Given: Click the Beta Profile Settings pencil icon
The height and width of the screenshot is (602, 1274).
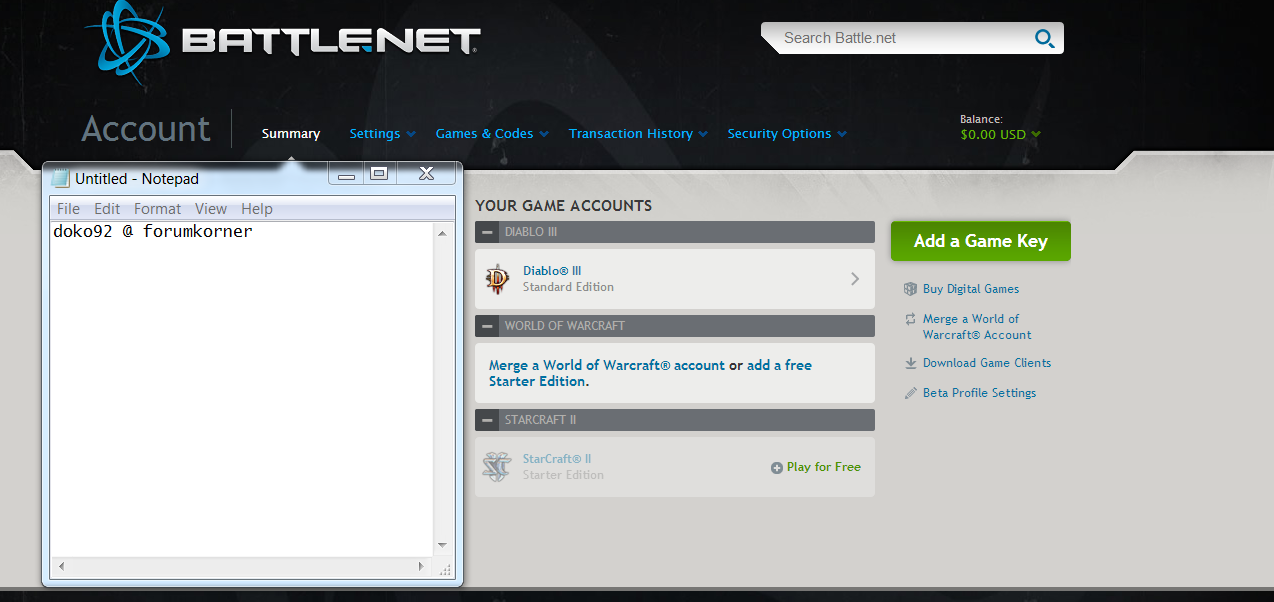Looking at the screenshot, I should [910, 393].
